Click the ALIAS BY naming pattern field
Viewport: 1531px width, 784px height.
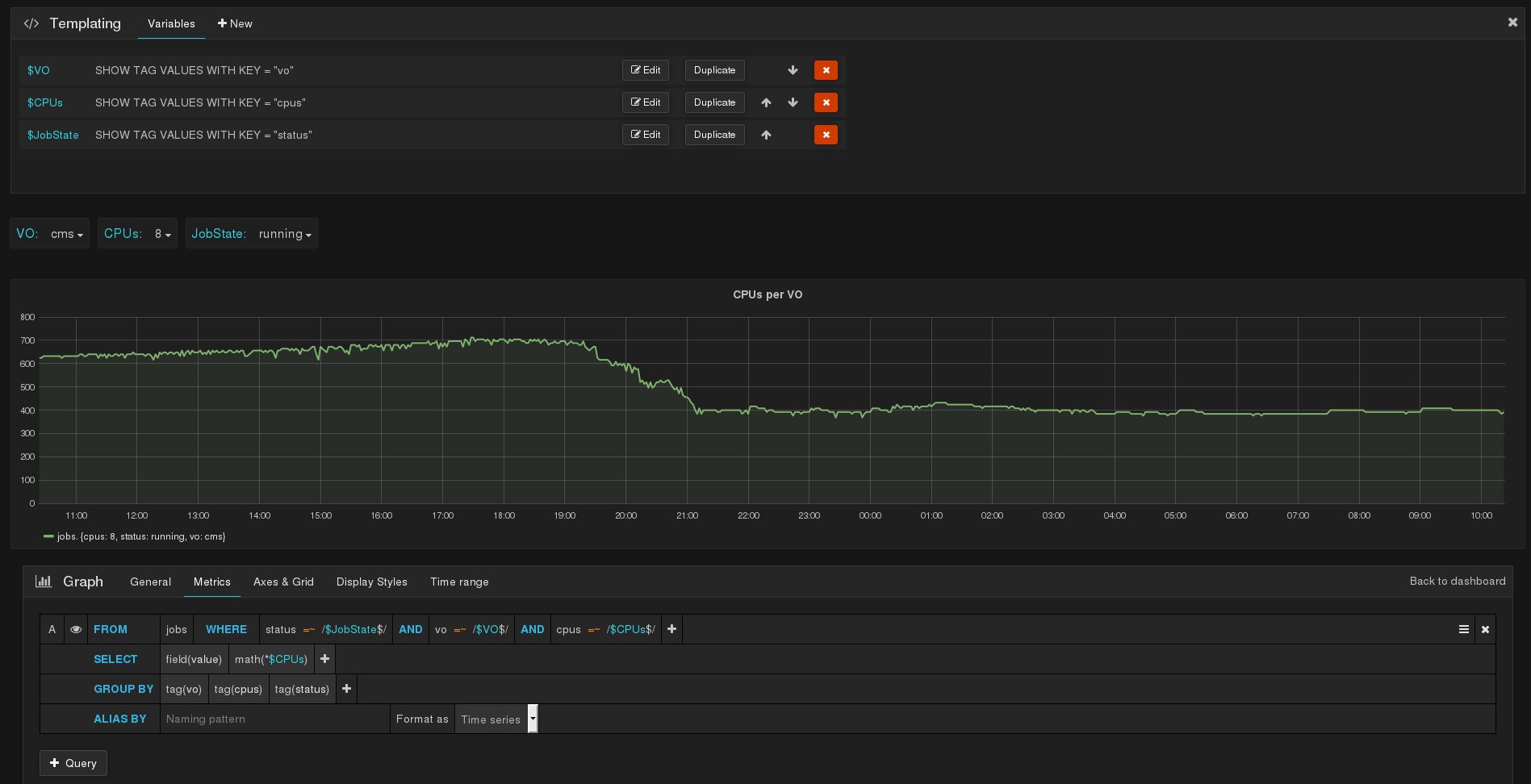[x=274, y=719]
